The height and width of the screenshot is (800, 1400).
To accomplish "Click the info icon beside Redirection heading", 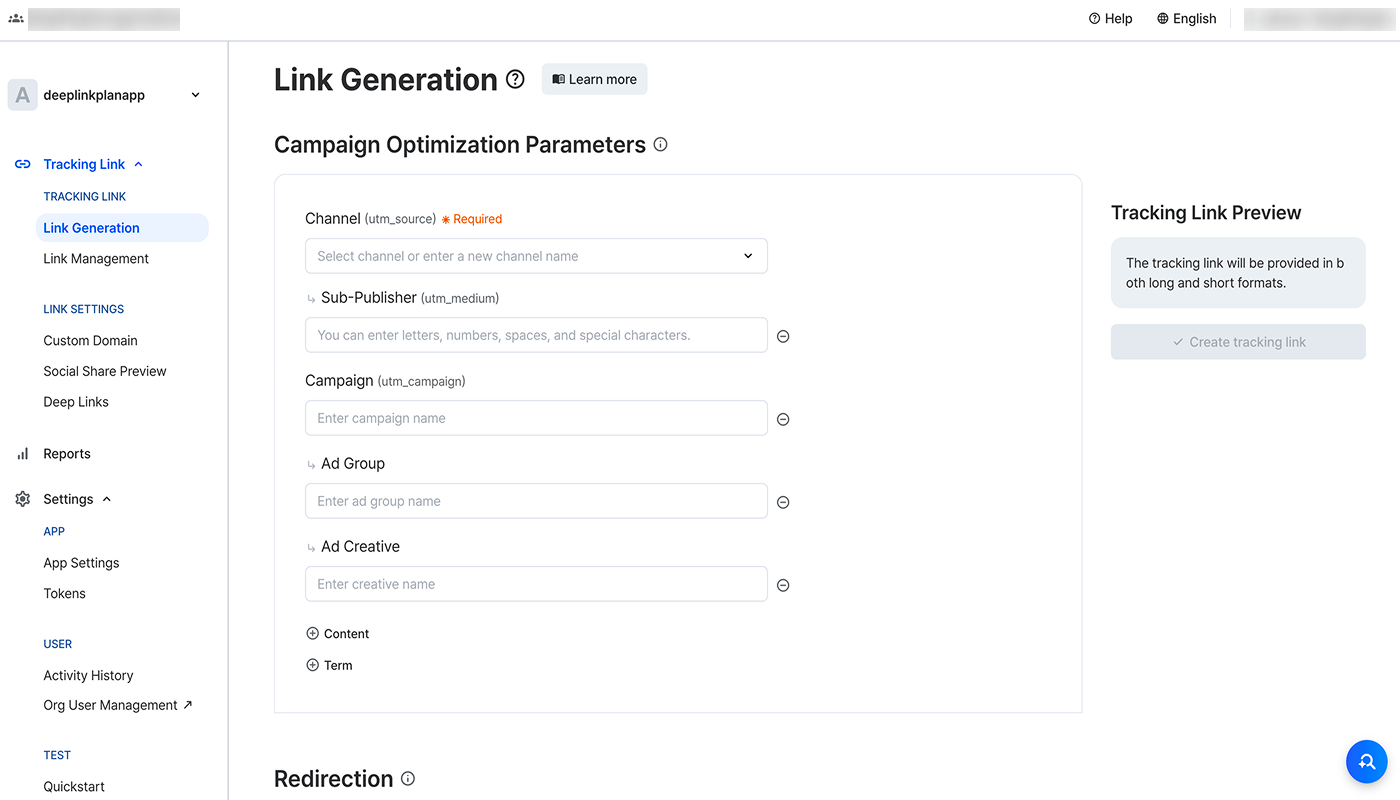I will (408, 778).
